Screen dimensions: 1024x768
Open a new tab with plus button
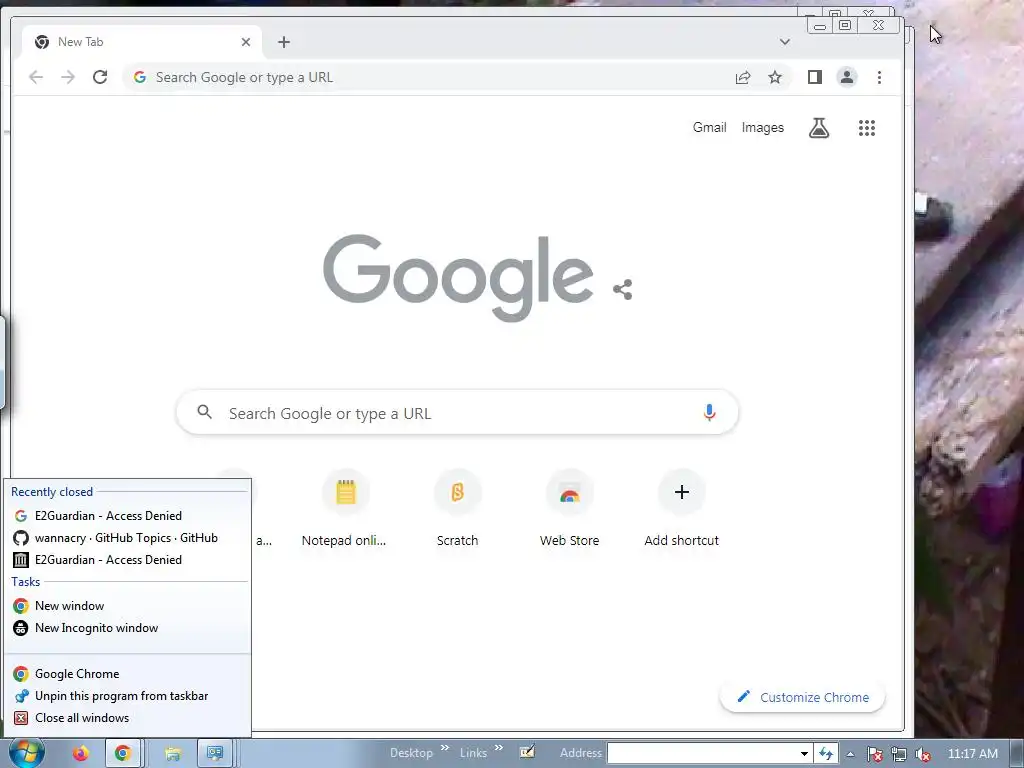coord(283,42)
